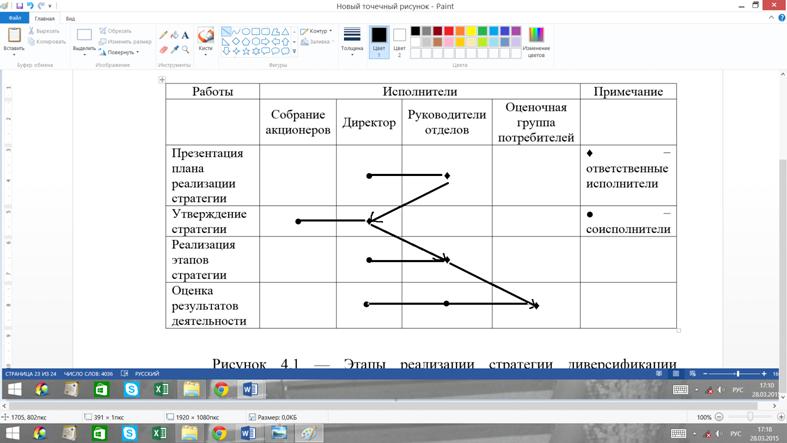Choose the Oval shape

point(246,32)
